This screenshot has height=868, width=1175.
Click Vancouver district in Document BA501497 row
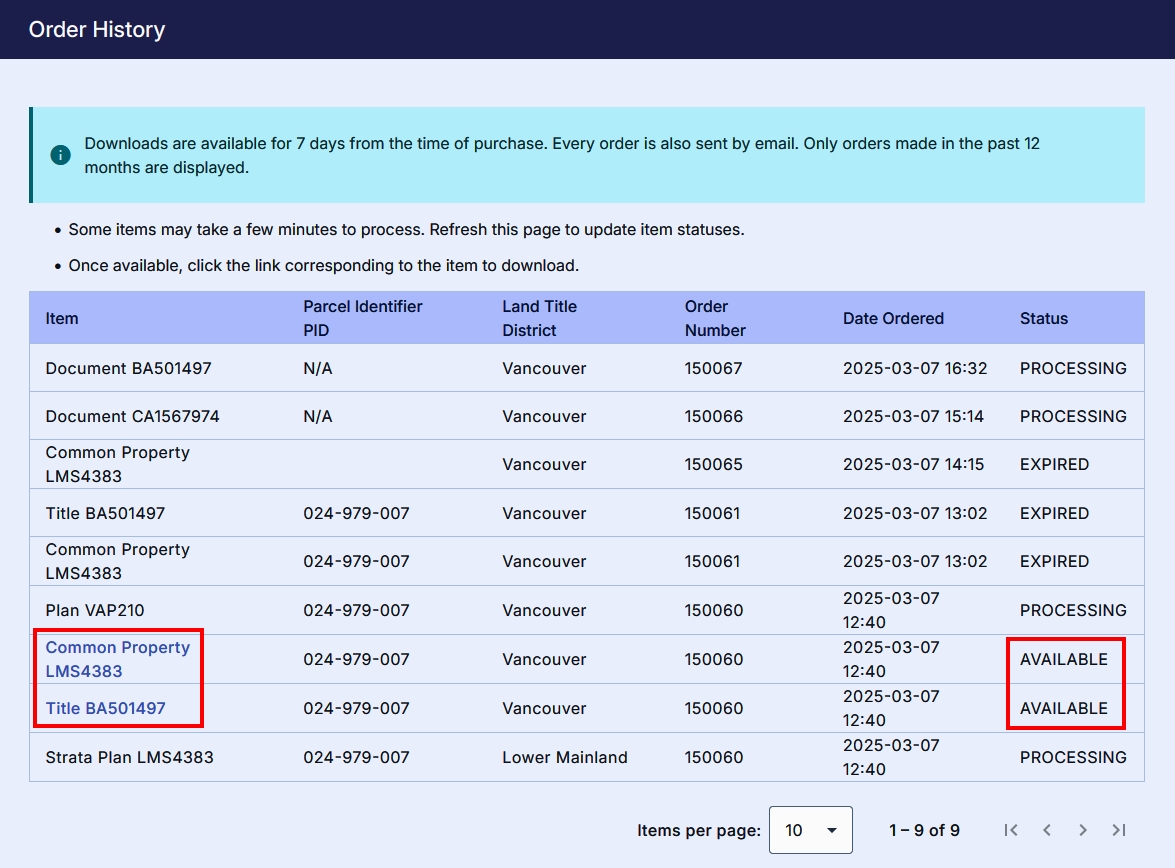point(544,368)
